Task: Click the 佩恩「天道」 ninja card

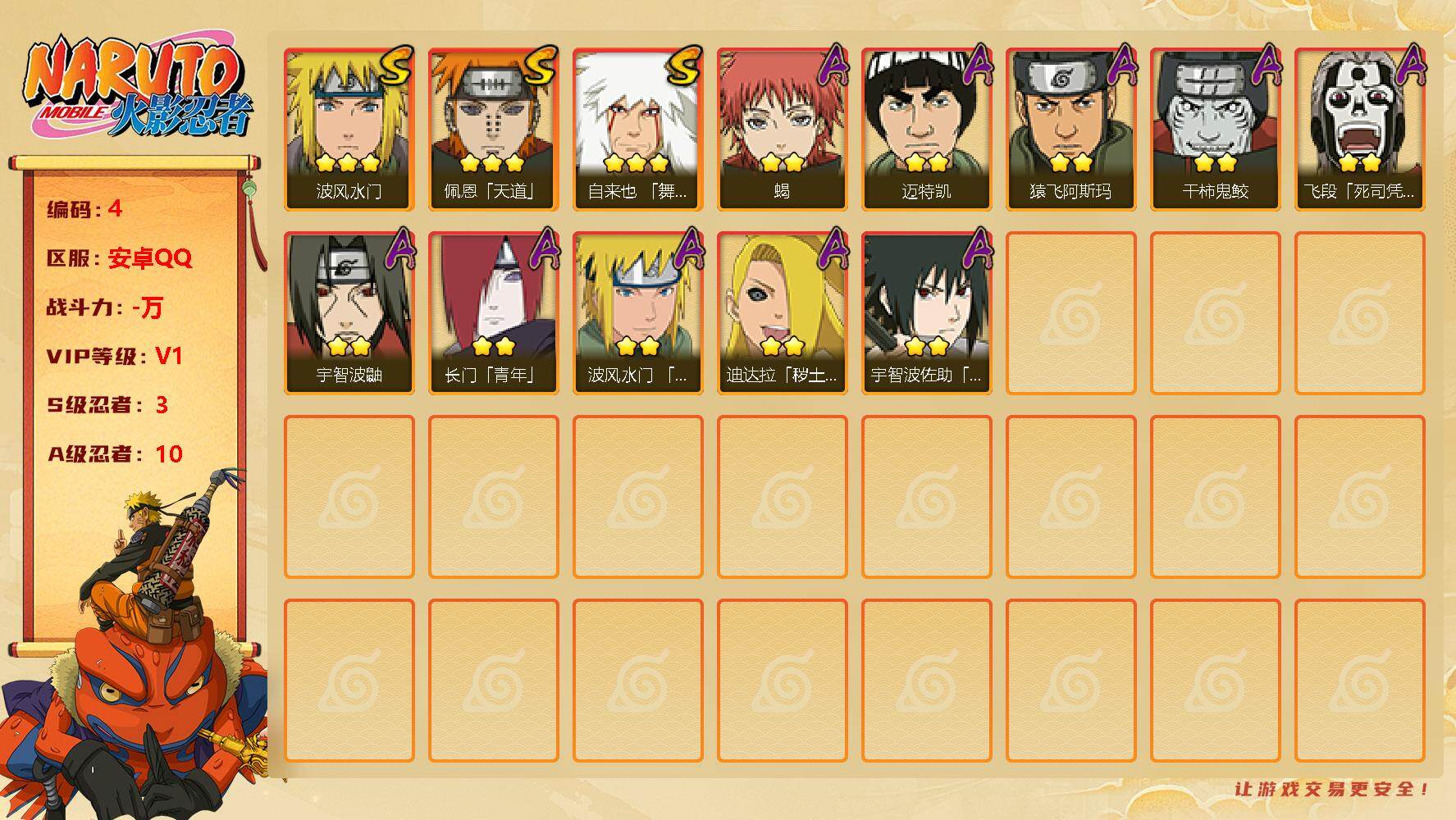Action: click(x=494, y=130)
